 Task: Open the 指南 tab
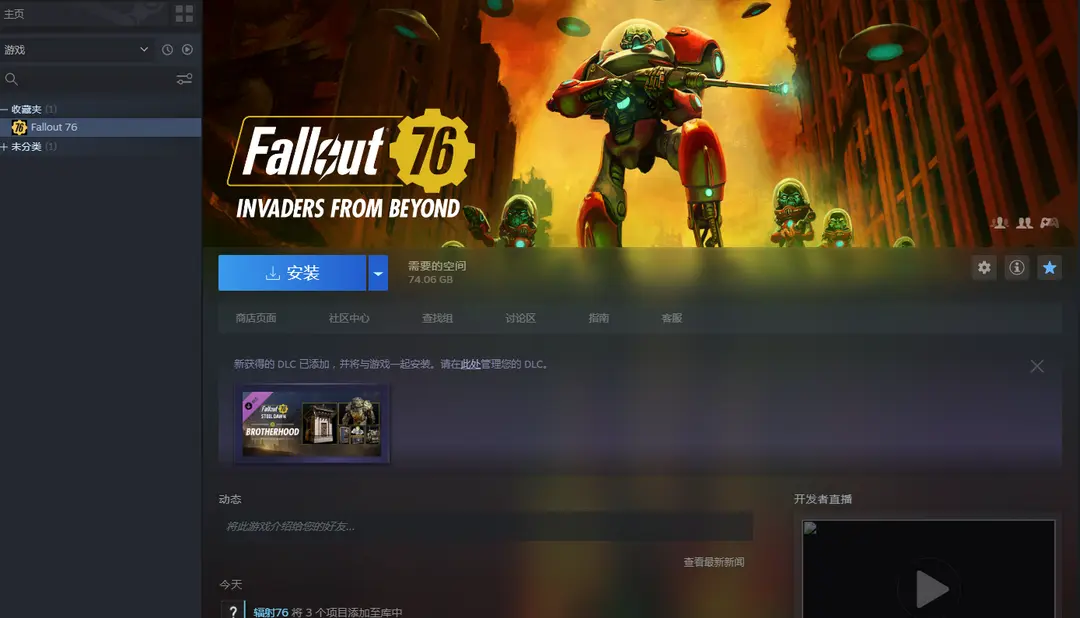[599, 318]
